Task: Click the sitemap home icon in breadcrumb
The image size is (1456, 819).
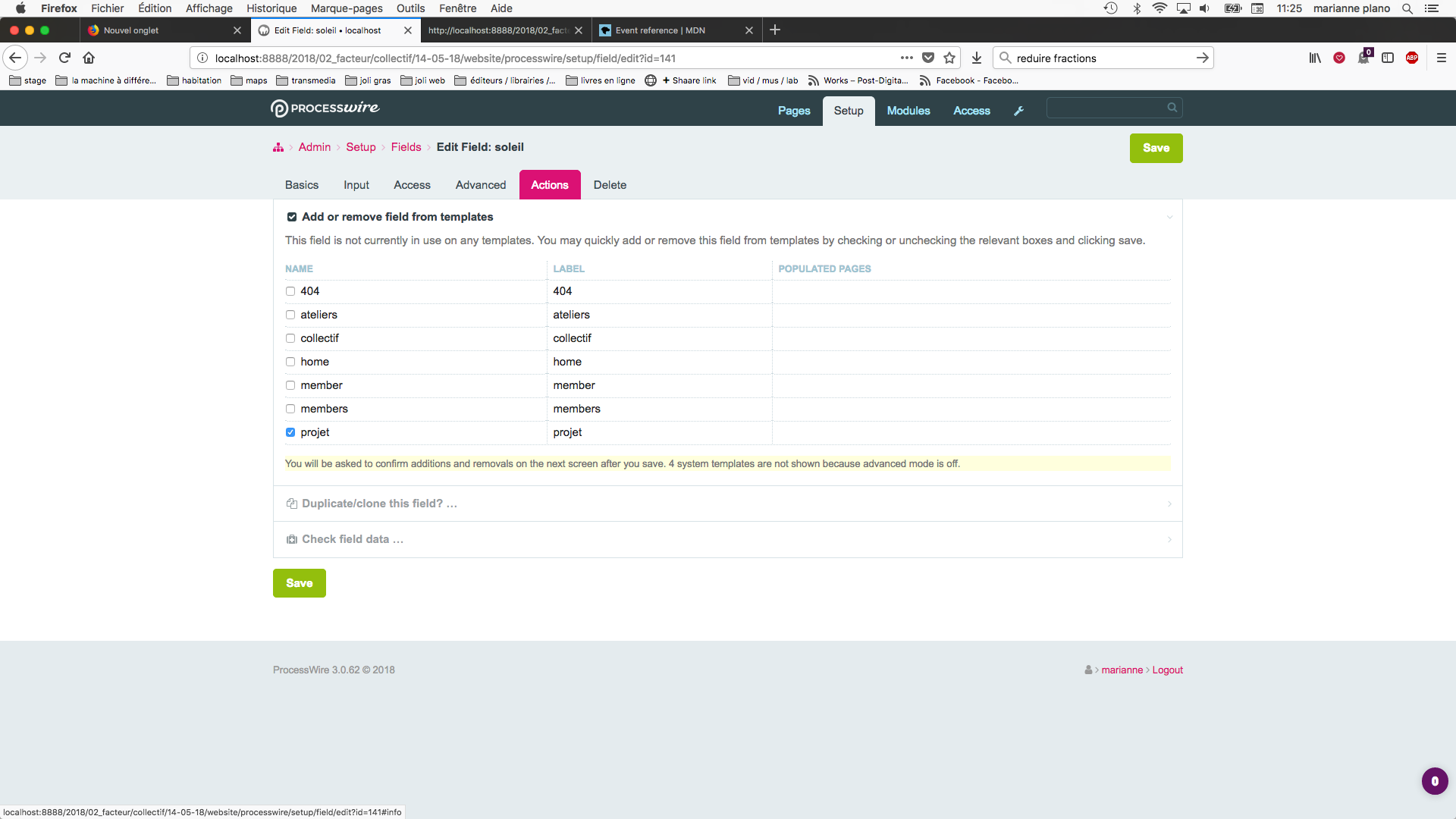Action: (278, 147)
